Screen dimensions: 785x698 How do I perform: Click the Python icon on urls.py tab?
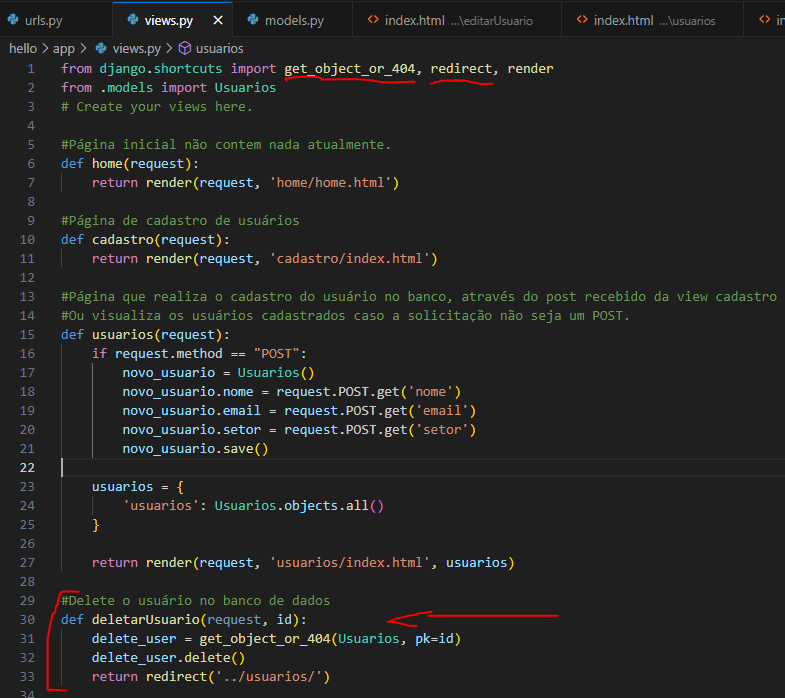tap(14, 20)
